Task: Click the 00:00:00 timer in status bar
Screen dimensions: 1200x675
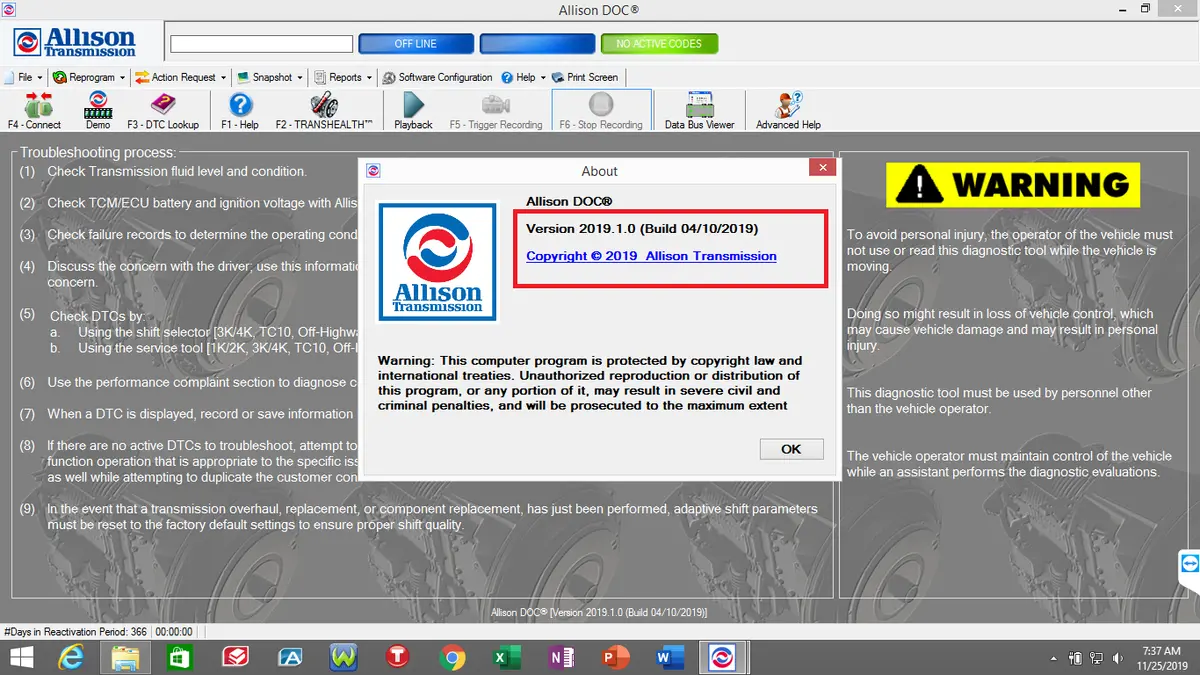Action: click(174, 632)
